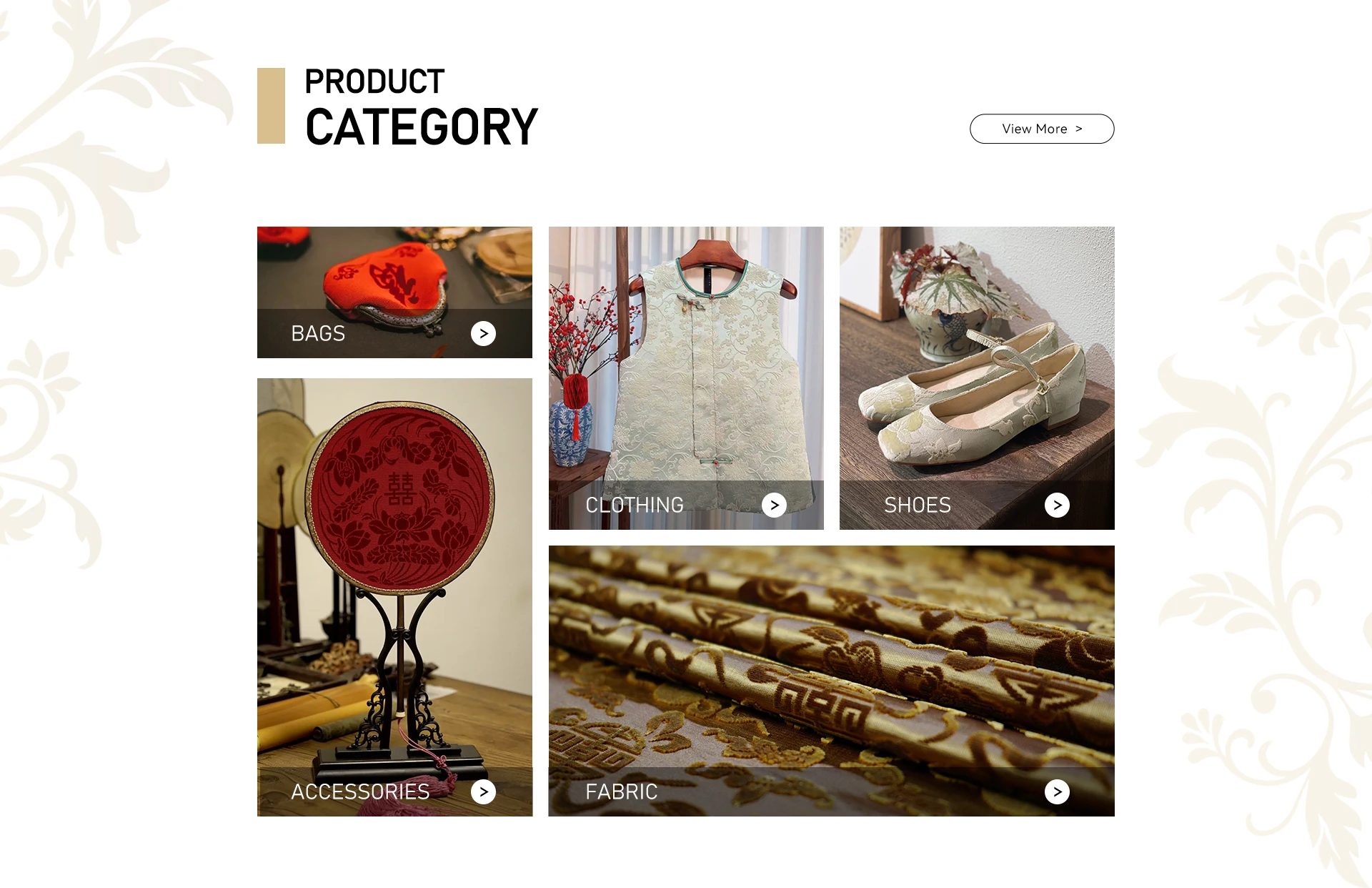The height and width of the screenshot is (888, 1372).
Task: Click the chevron inside the View More button
Action: 1079,129
